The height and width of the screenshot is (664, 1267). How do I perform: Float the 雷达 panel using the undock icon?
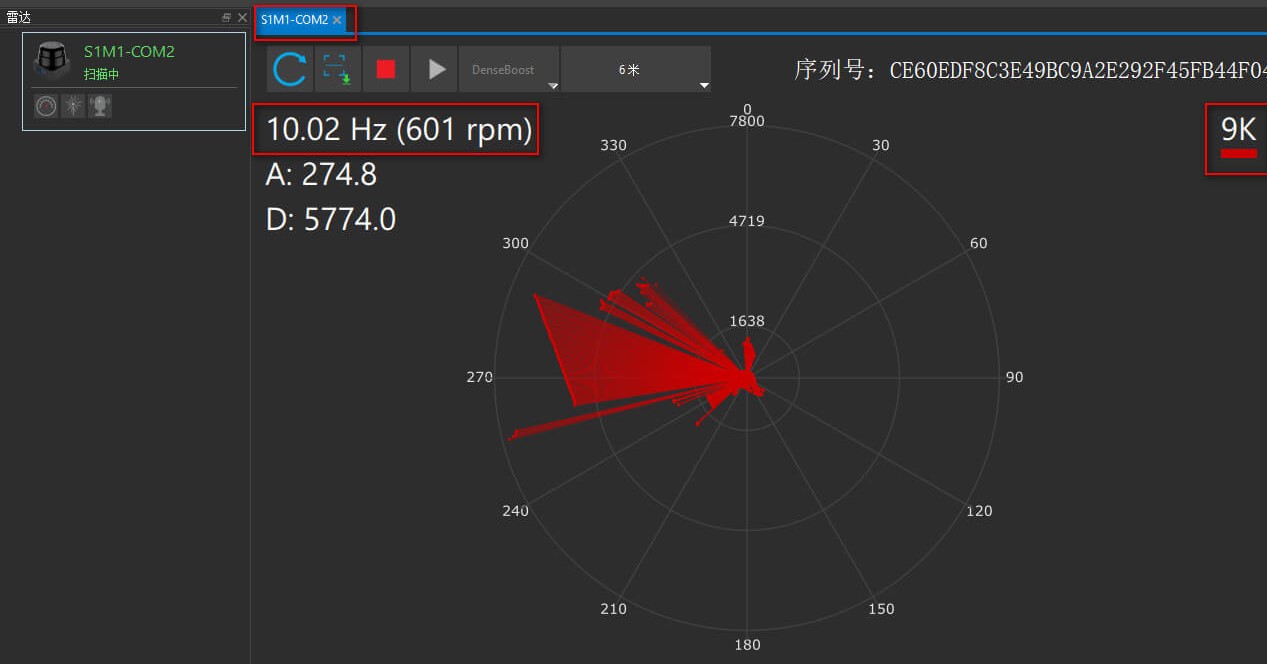[227, 18]
